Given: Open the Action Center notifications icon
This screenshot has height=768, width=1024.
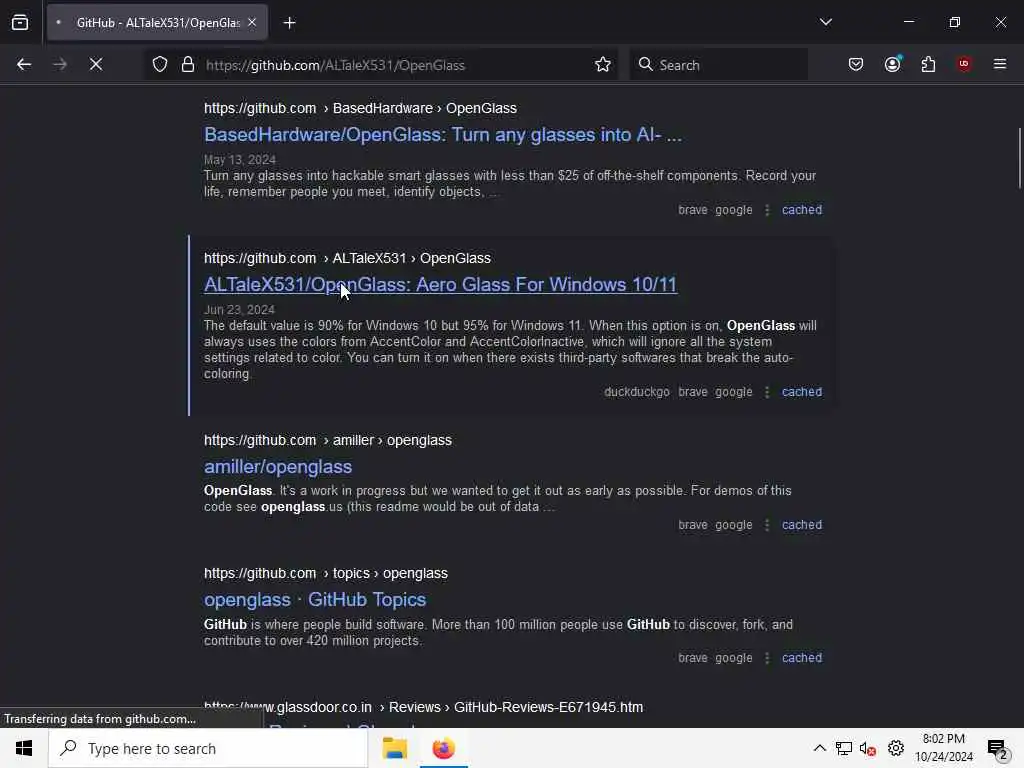Looking at the screenshot, I should (x=997, y=749).
